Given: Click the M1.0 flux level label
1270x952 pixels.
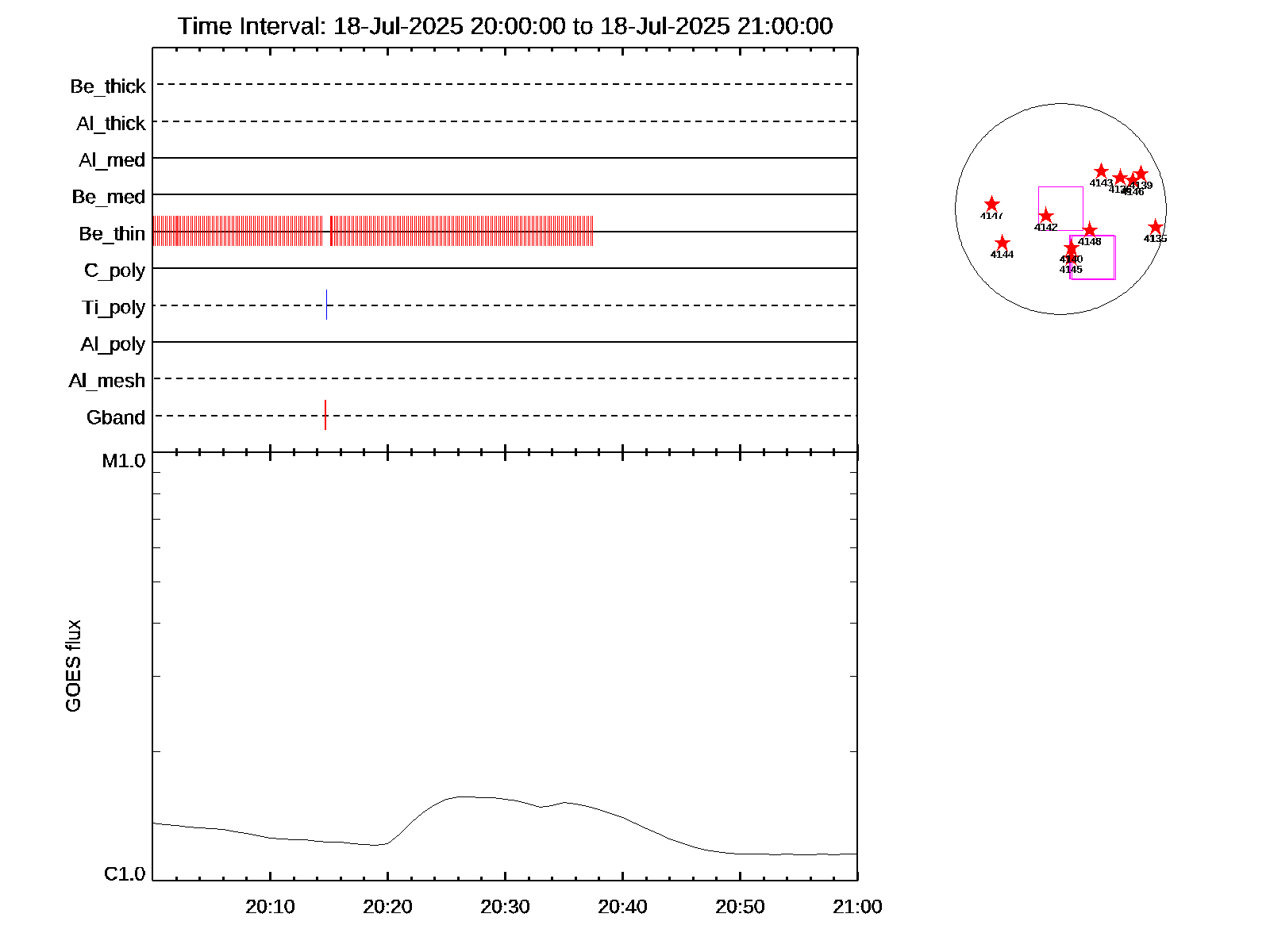Looking at the screenshot, I should point(124,461).
